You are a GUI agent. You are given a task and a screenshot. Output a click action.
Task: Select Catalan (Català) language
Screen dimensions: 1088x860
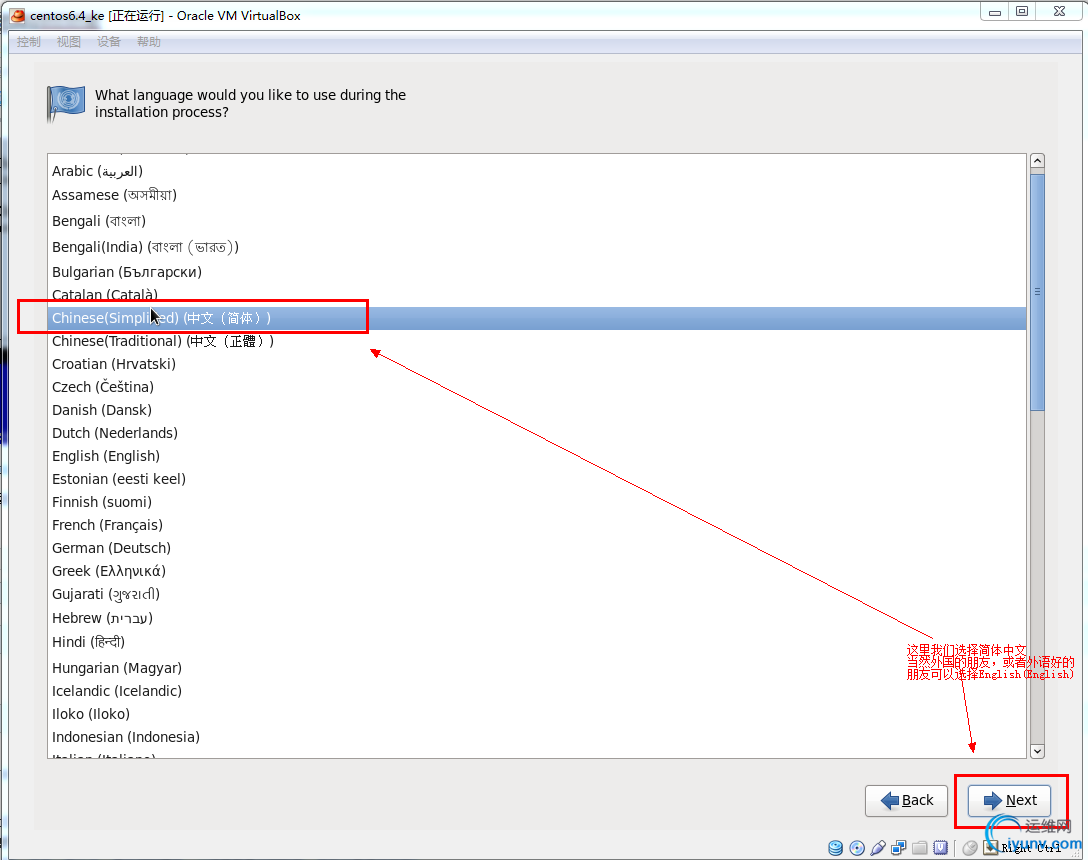(x=536, y=294)
